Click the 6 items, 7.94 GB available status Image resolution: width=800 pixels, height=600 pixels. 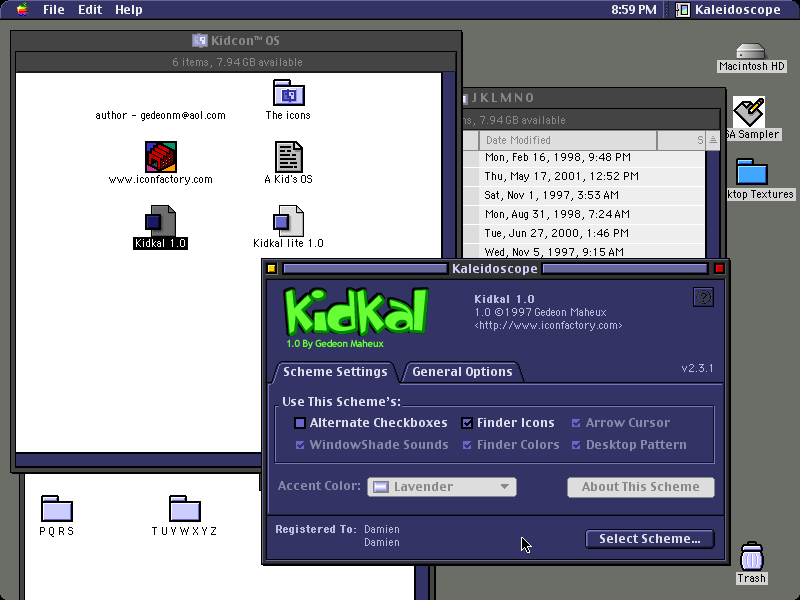[x=237, y=62]
